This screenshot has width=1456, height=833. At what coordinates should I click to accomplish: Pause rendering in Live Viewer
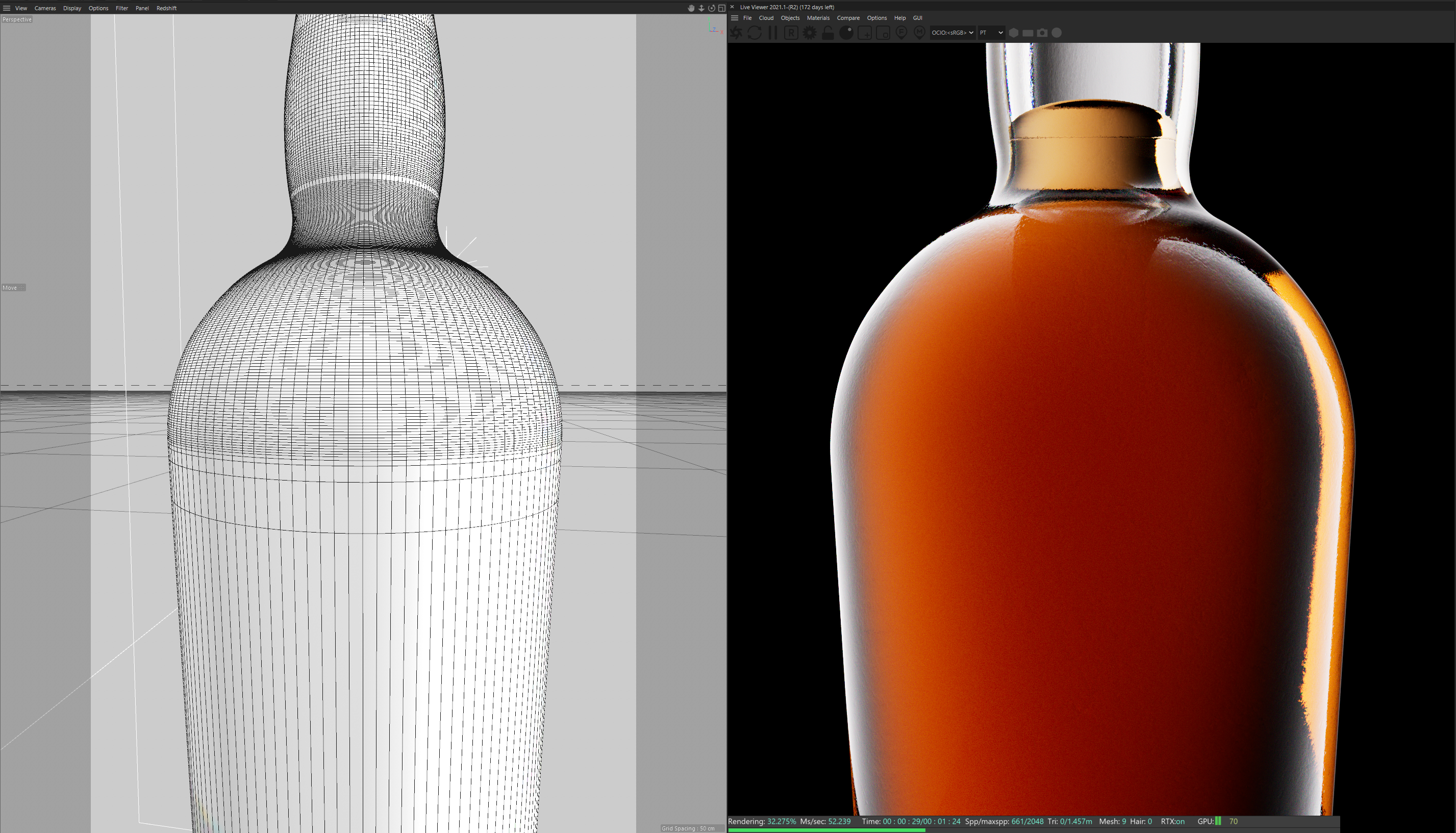(773, 33)
